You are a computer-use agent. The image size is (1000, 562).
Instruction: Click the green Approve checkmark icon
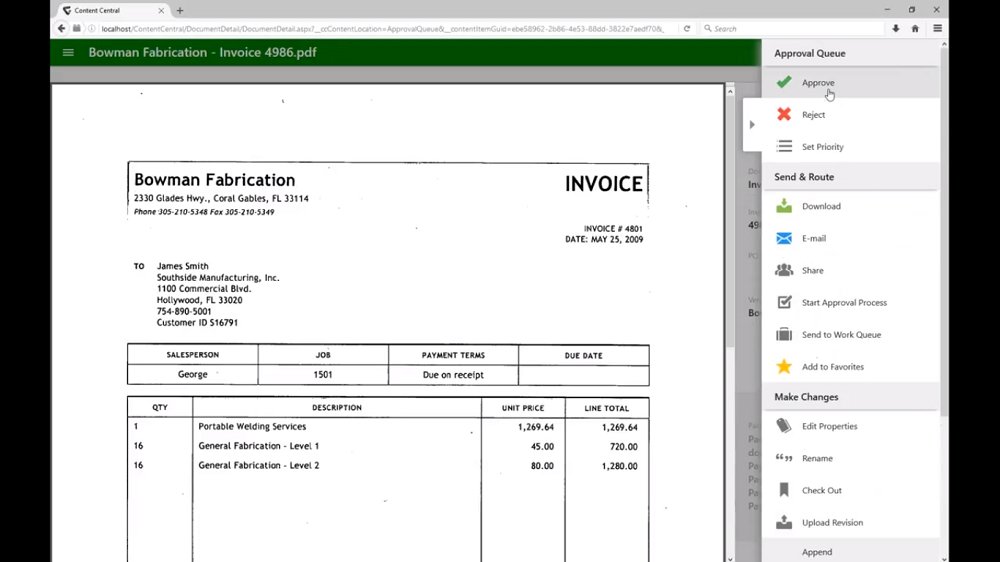[784, 82]
